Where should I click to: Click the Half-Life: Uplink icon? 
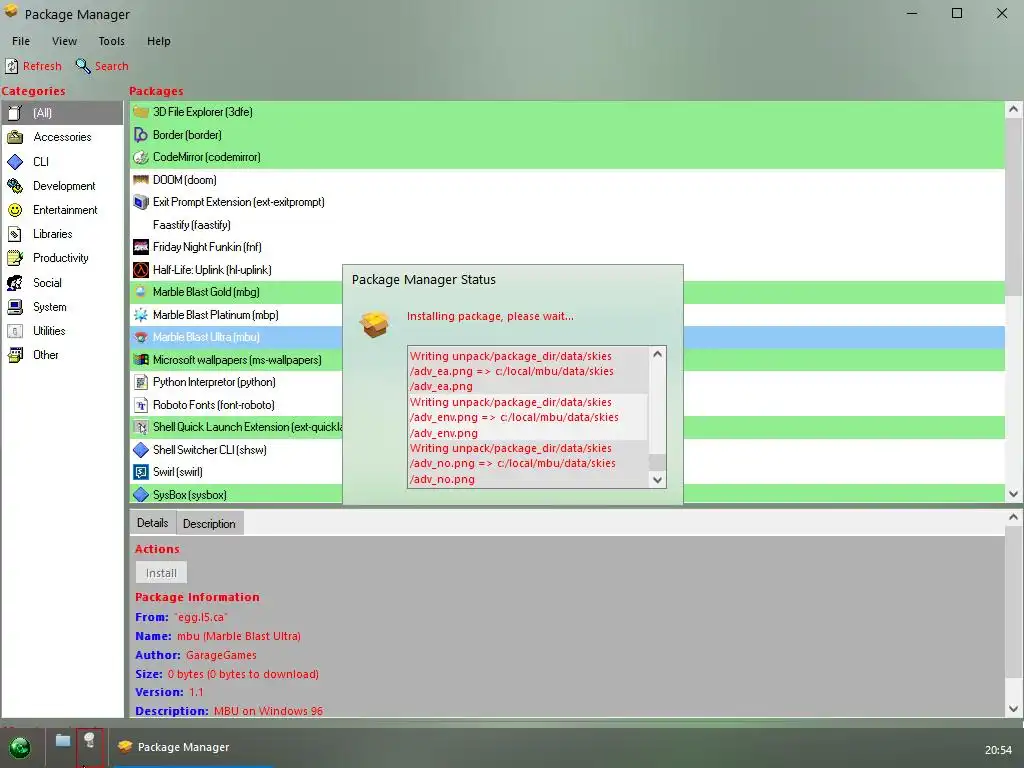pyautogui.click(x=141, y=270)
